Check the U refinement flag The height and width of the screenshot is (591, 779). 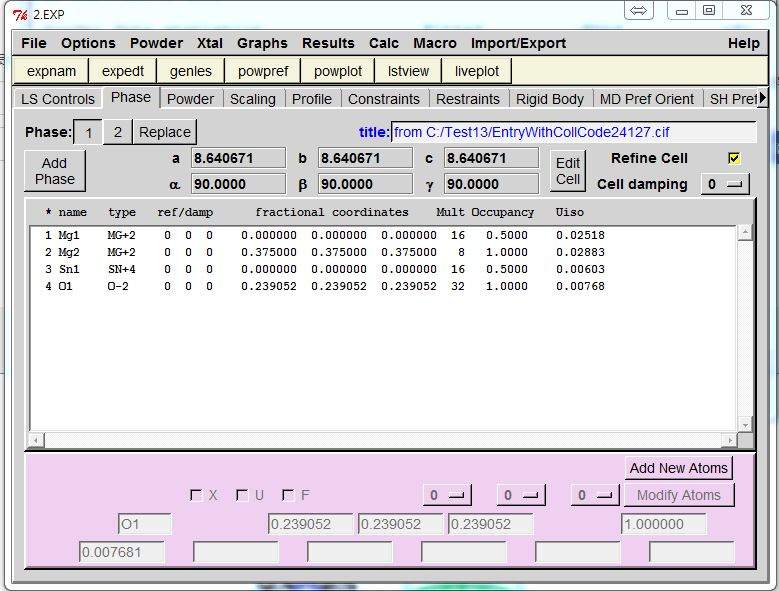tap(242, 495)
